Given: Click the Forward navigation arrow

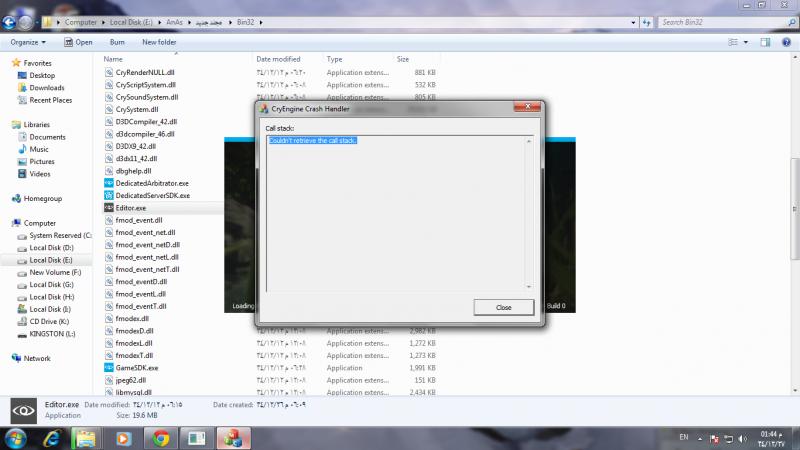Looking at the screenshot, I should (25, 22).
